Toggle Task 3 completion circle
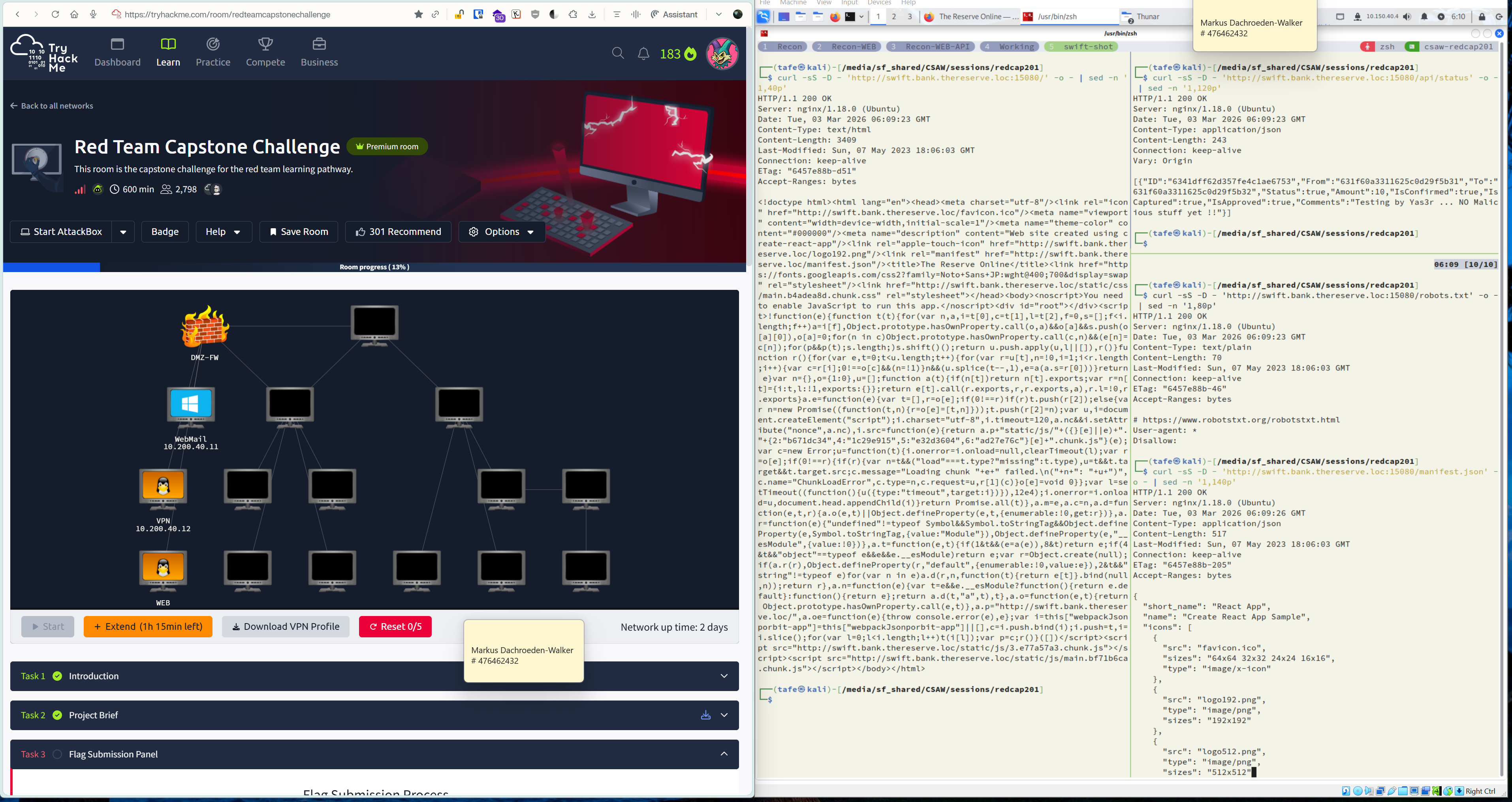 click(58, 755)
